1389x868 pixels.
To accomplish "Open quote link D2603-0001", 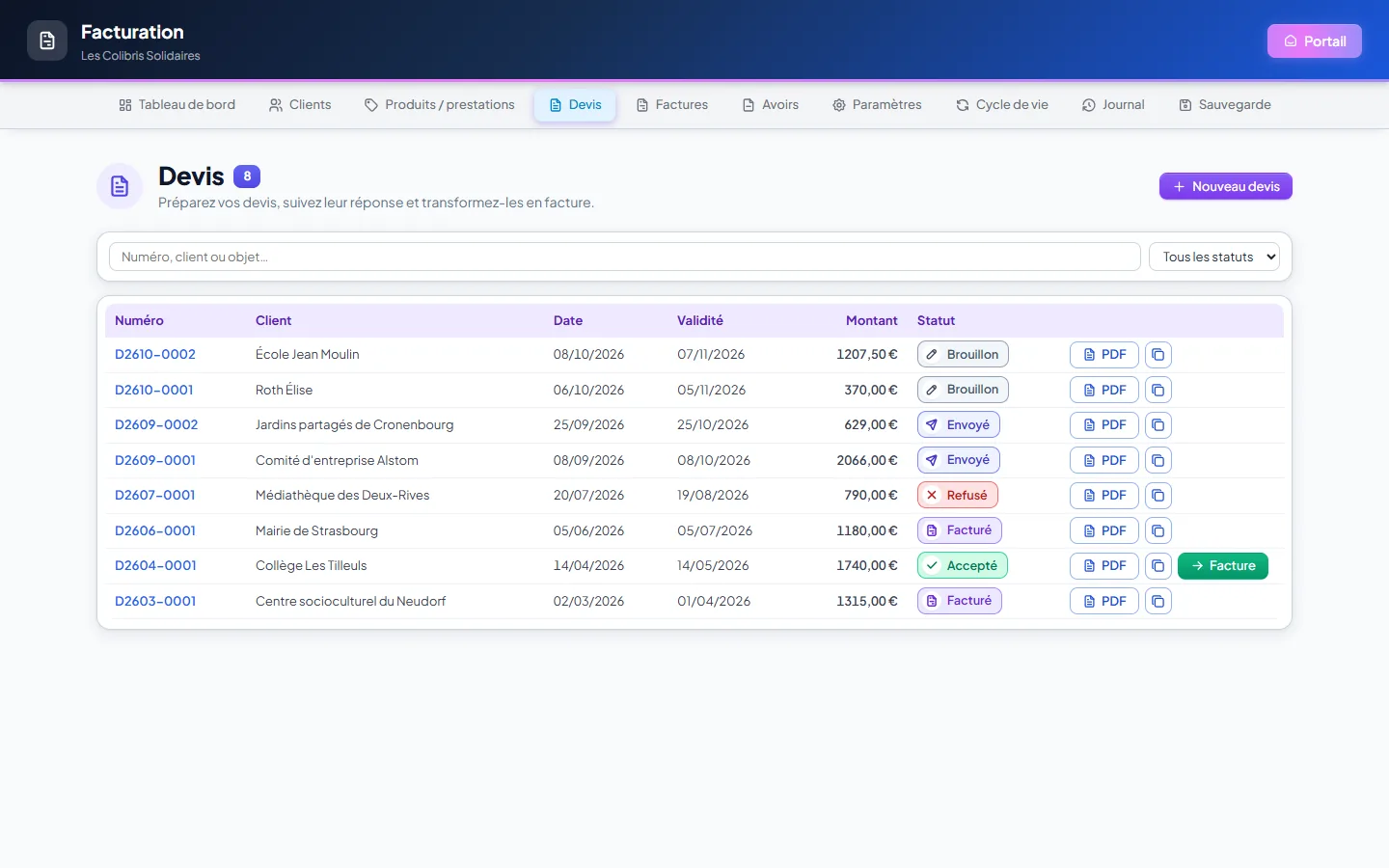I will [155, 601].
